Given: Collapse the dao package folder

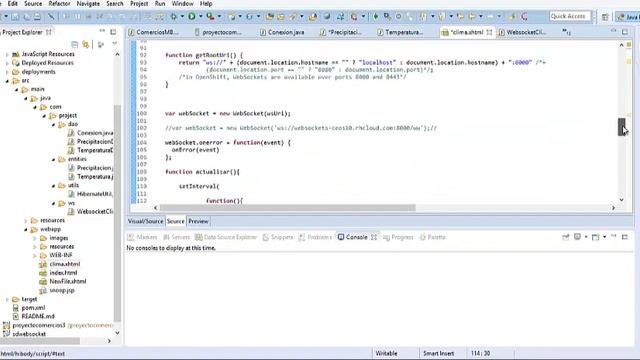Looking at the screenshot, I should coord(53,124).
